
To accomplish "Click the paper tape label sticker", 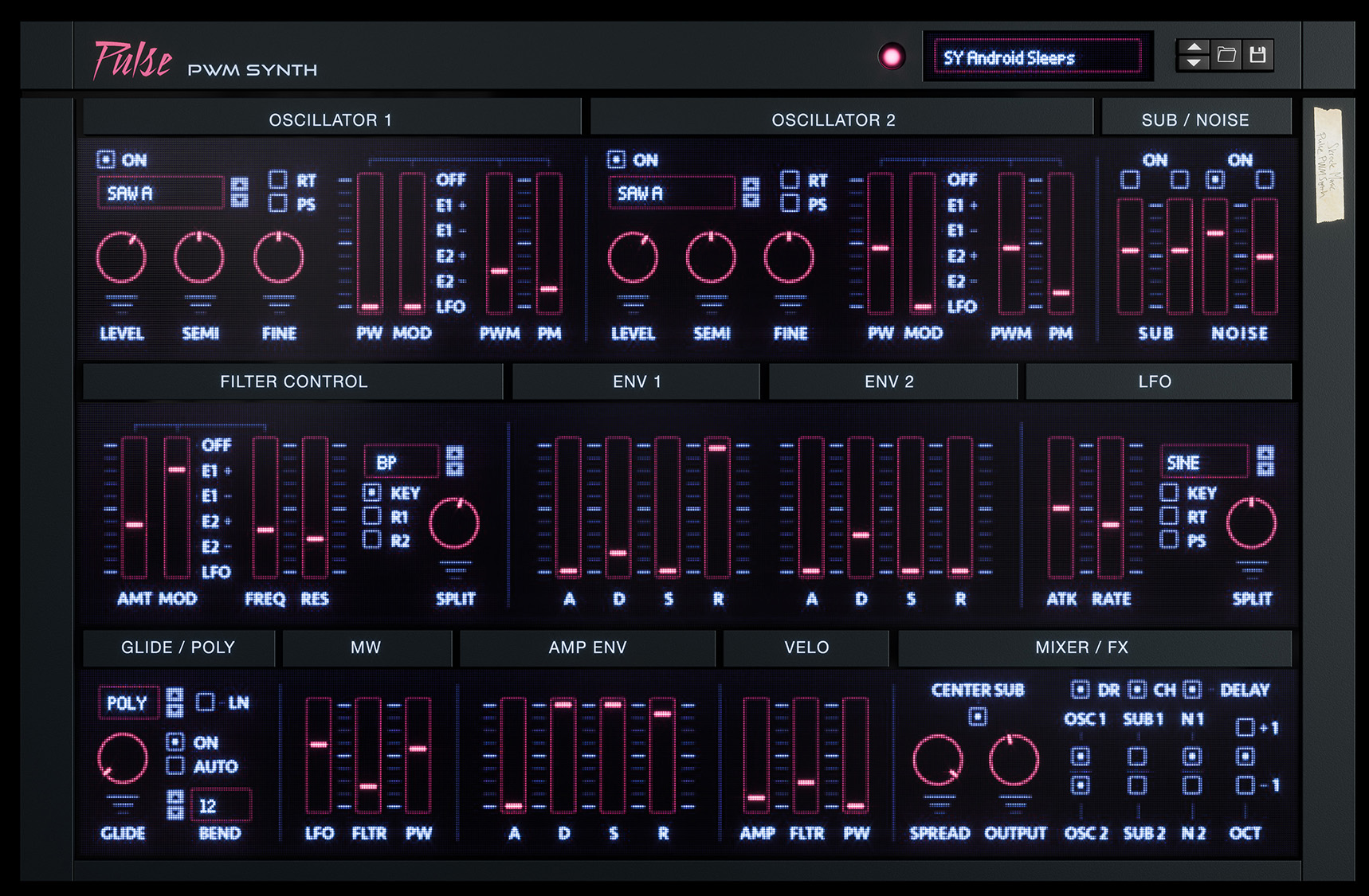I will point(1329,165).
